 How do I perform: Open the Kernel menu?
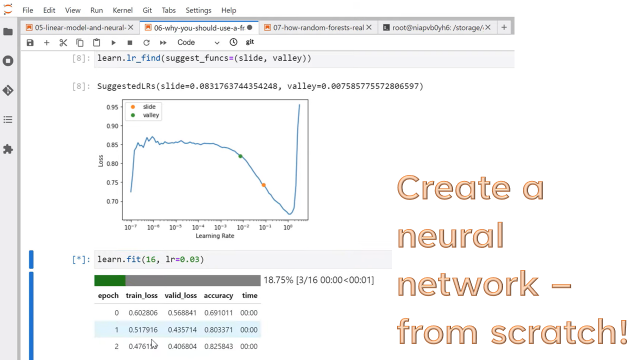pos(122,10)
